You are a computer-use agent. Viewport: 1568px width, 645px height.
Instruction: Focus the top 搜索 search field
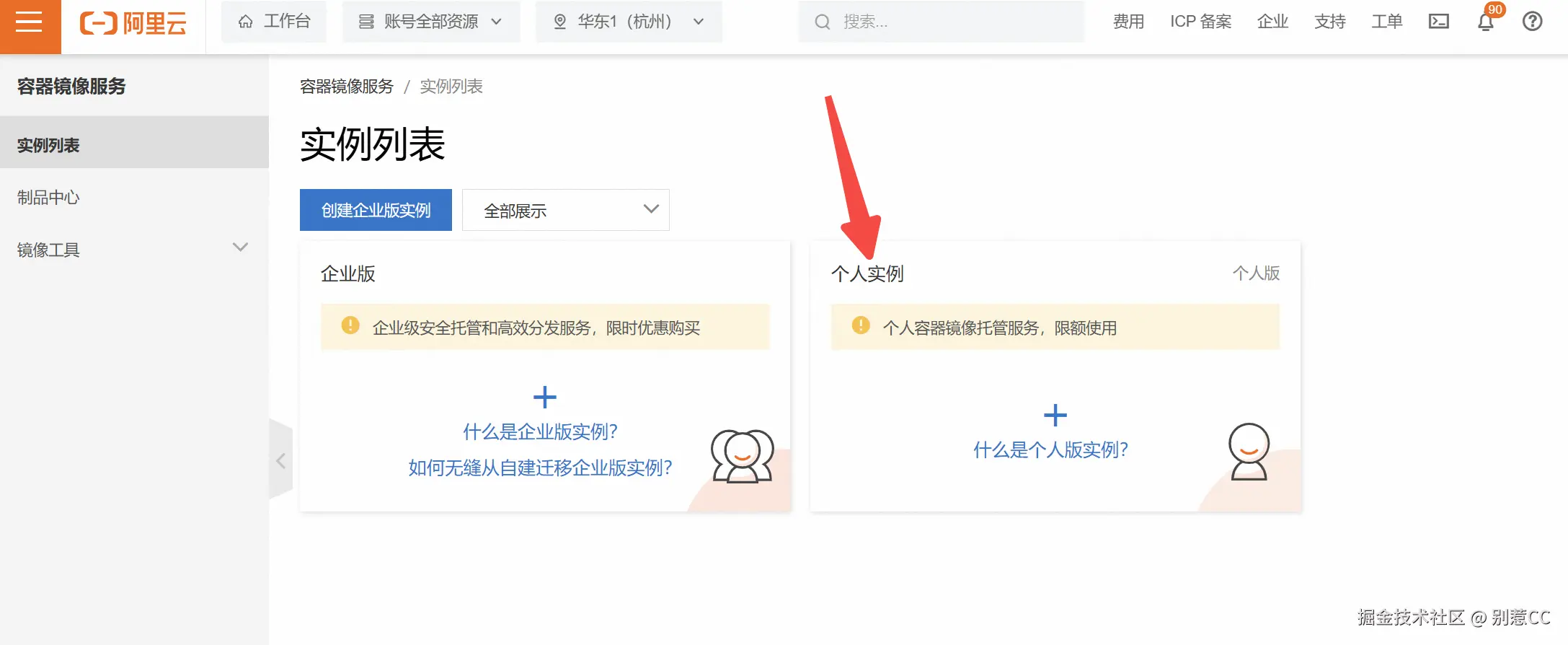(x=941, y=22)
